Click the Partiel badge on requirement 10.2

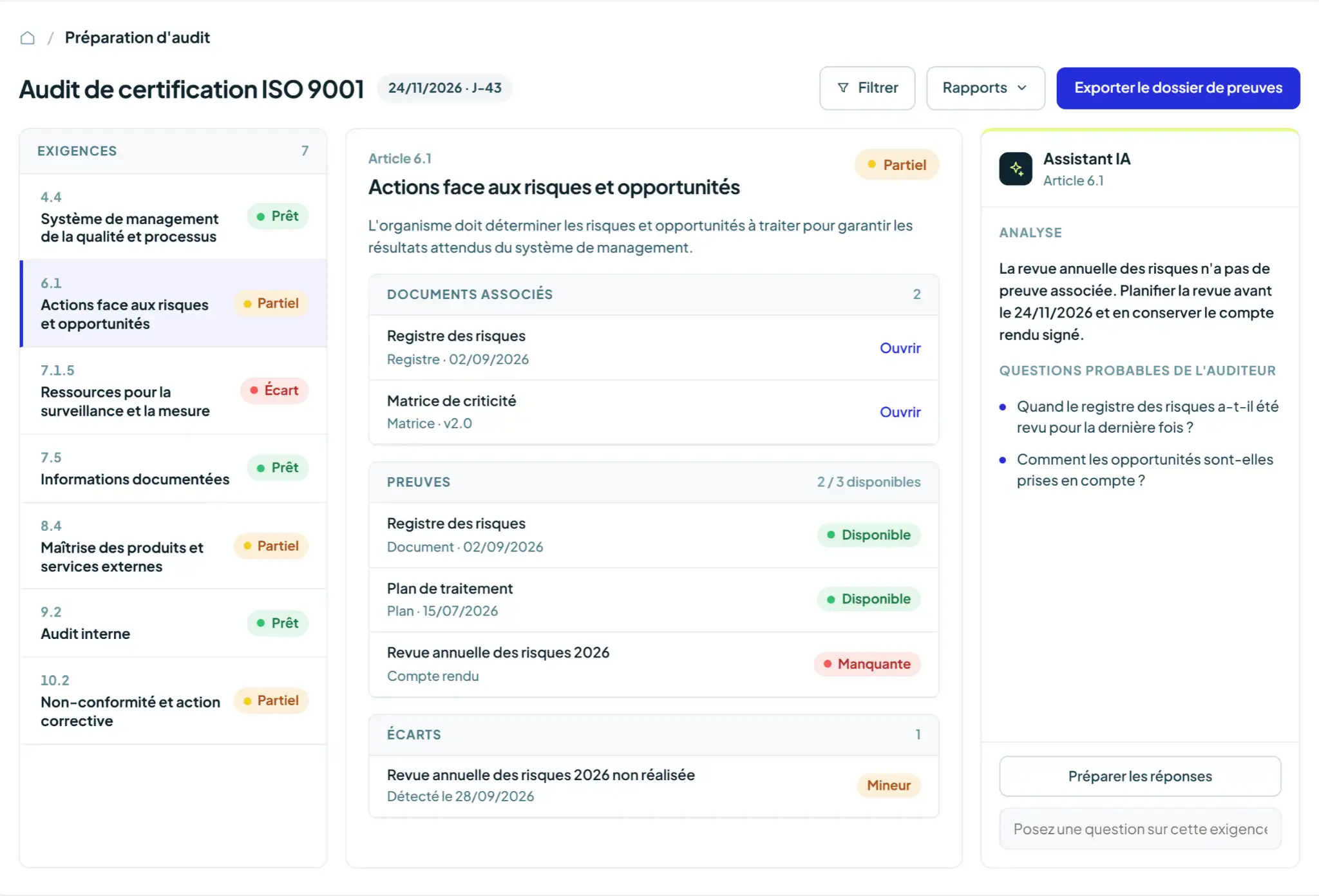pyautogui.click(x=271, y=701)
